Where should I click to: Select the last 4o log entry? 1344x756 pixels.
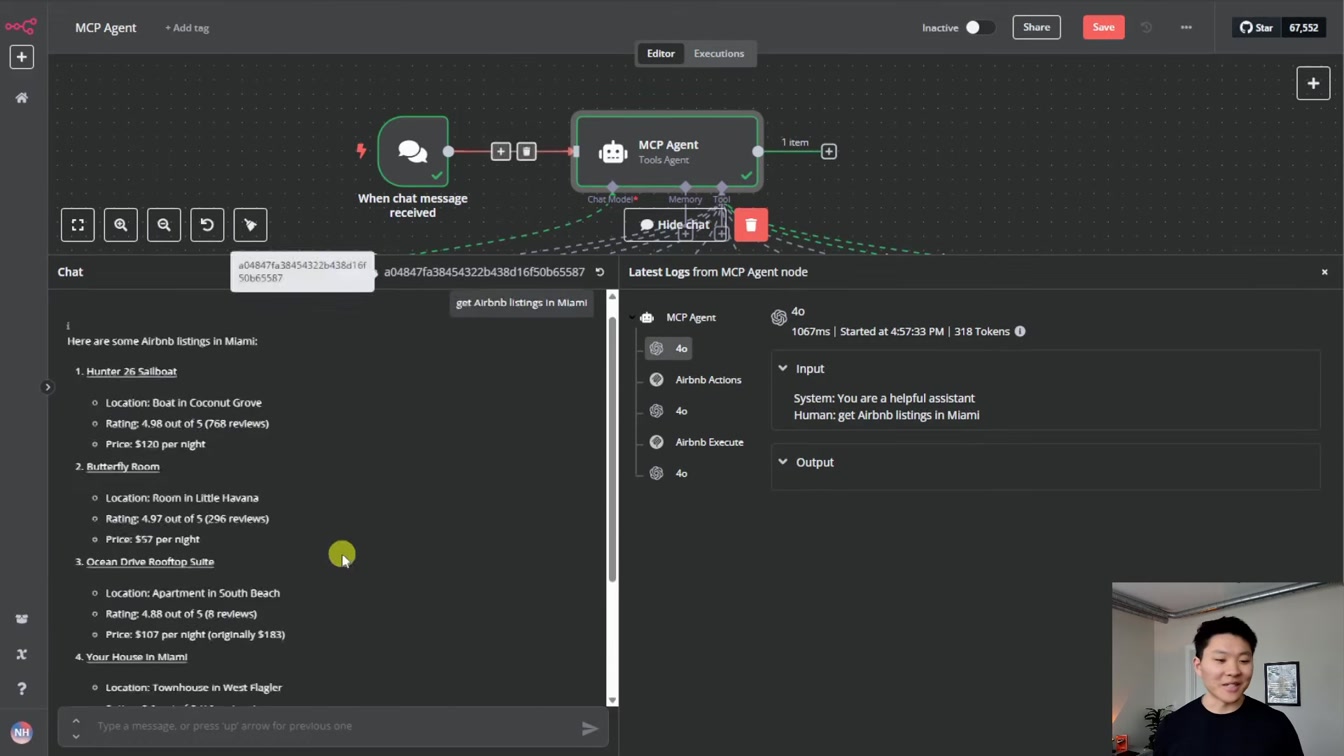[x=670, y=473]
